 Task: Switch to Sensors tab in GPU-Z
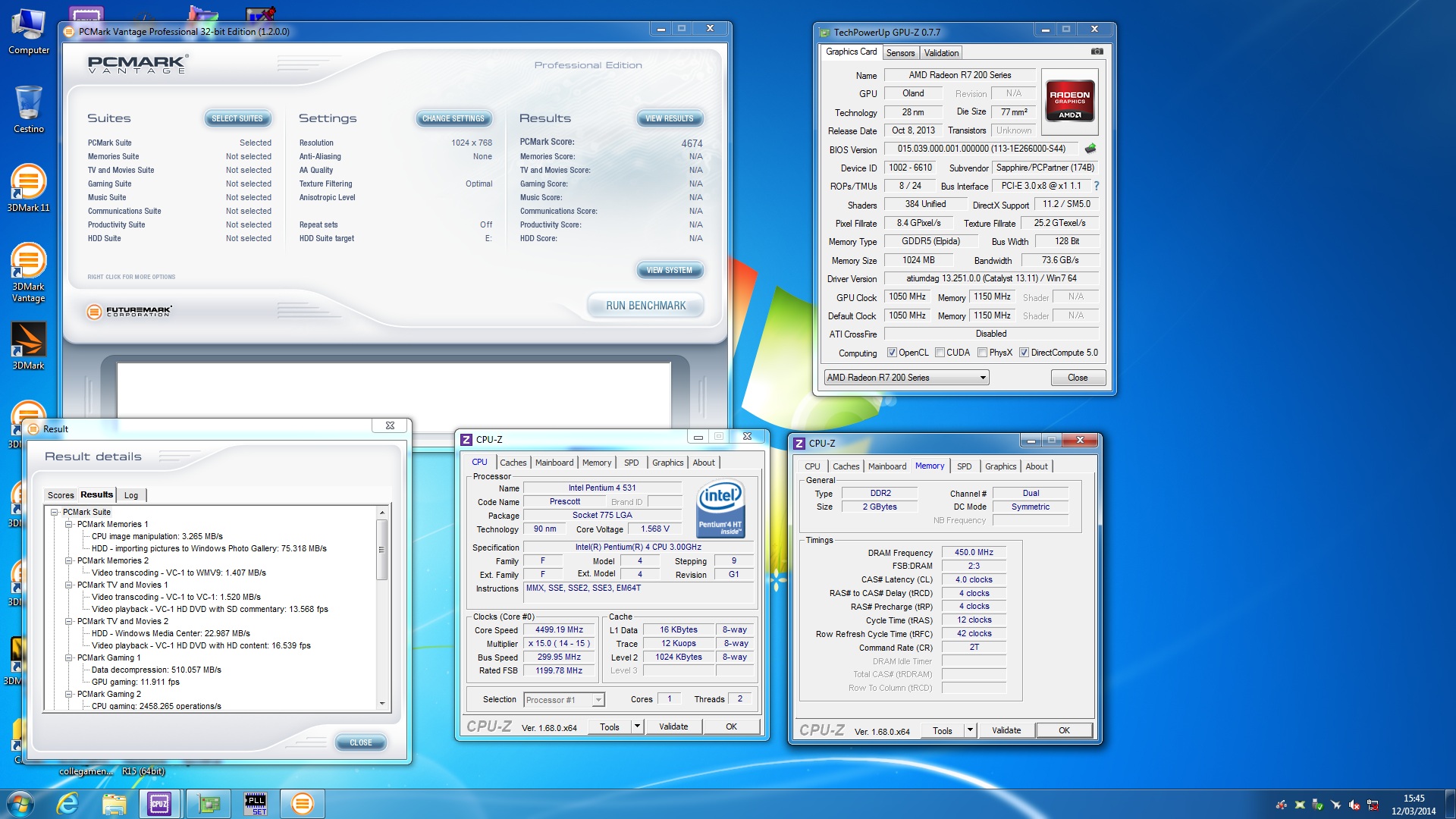[x=900, y=53]
